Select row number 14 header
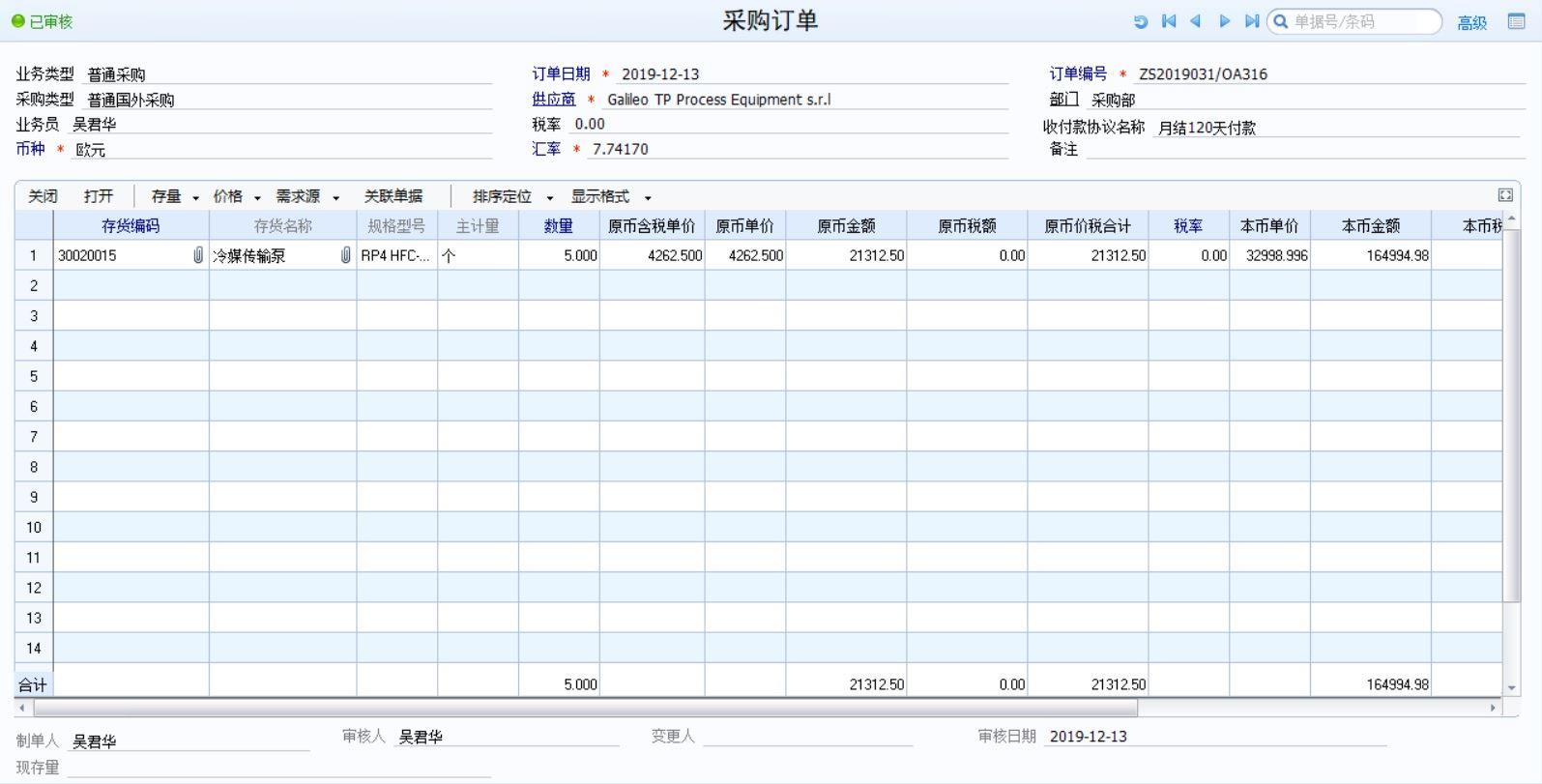1542x784 pixels. point(33,648)
